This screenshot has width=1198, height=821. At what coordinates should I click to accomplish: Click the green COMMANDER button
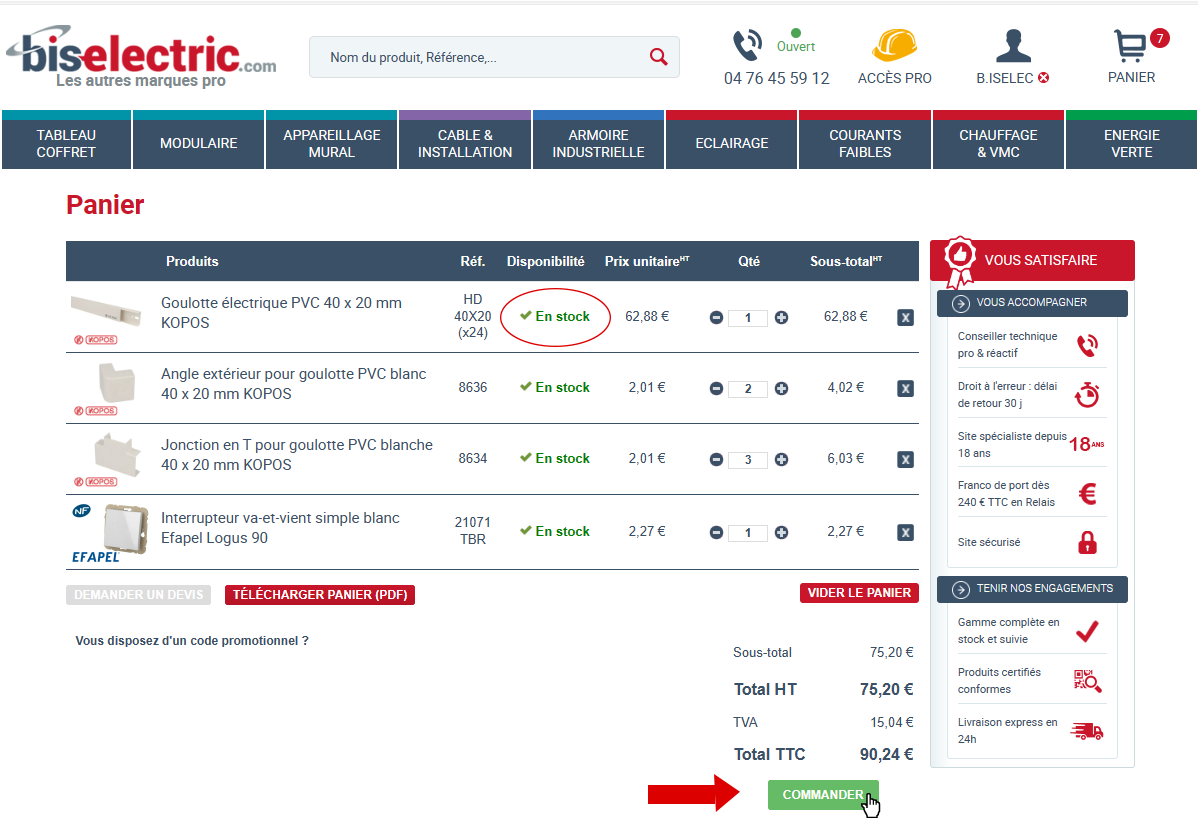click(x=822, y=794)
